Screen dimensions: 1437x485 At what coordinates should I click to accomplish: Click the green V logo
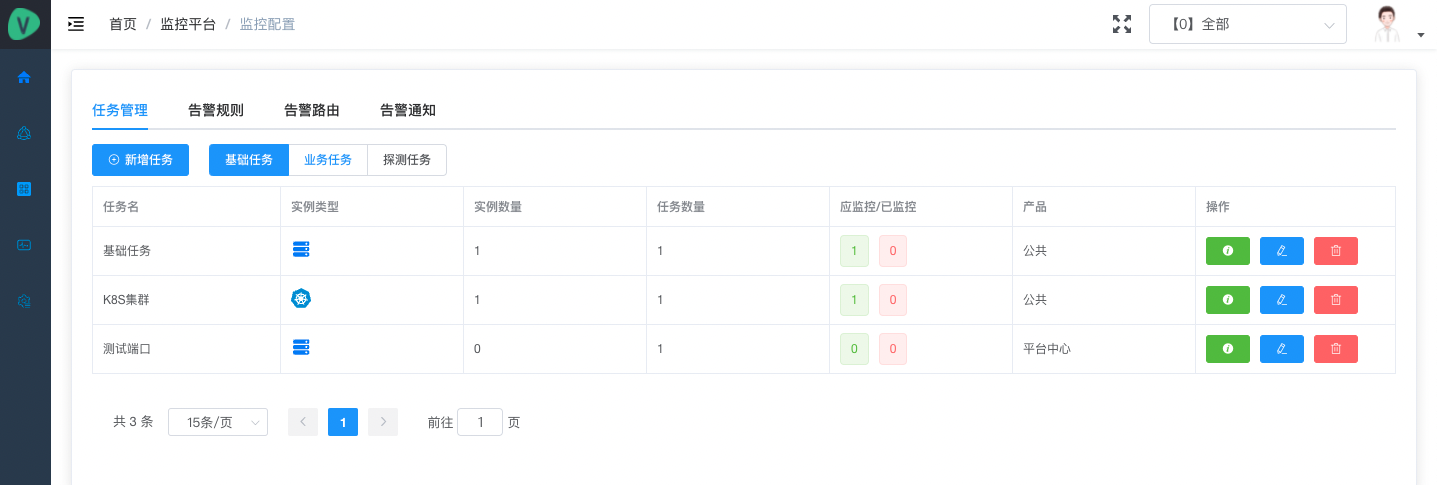pos(24,24)
